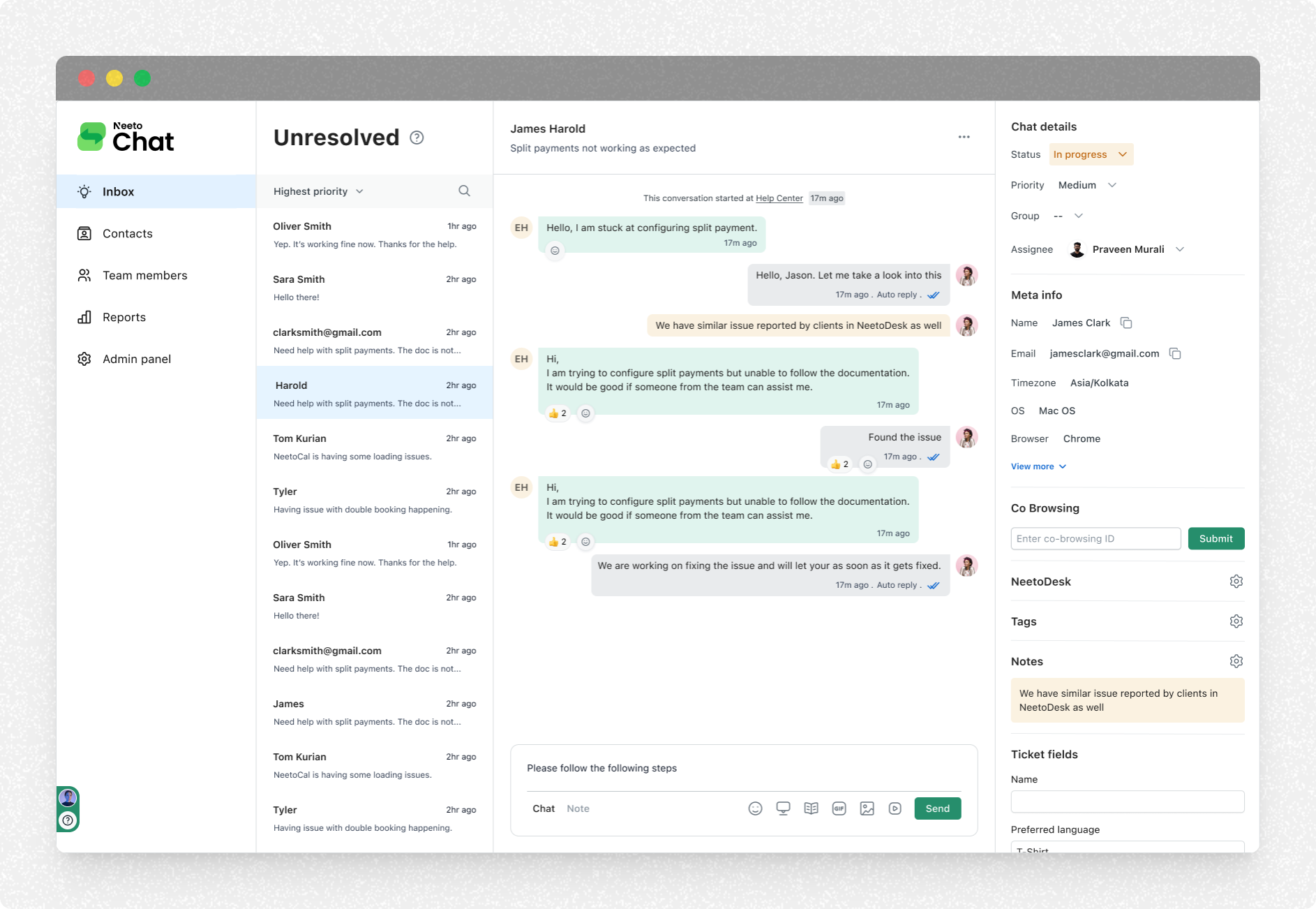This screenshot has height=909, width=1316.
Task: Click the macOS green zoom window button
Action: point(142,78)
